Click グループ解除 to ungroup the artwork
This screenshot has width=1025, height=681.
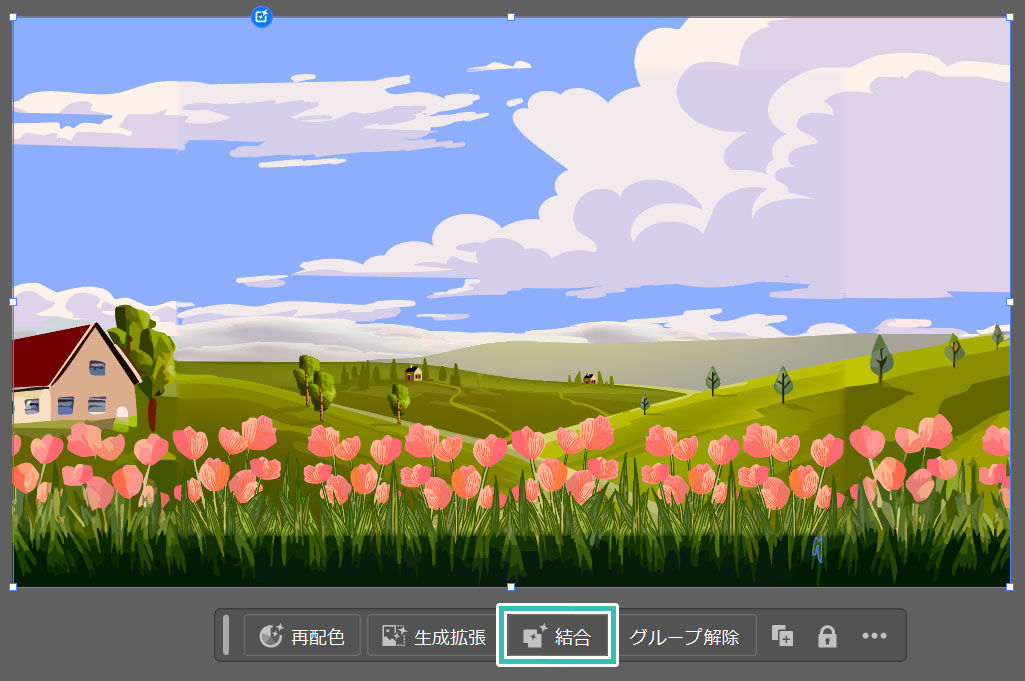[684, 636]
